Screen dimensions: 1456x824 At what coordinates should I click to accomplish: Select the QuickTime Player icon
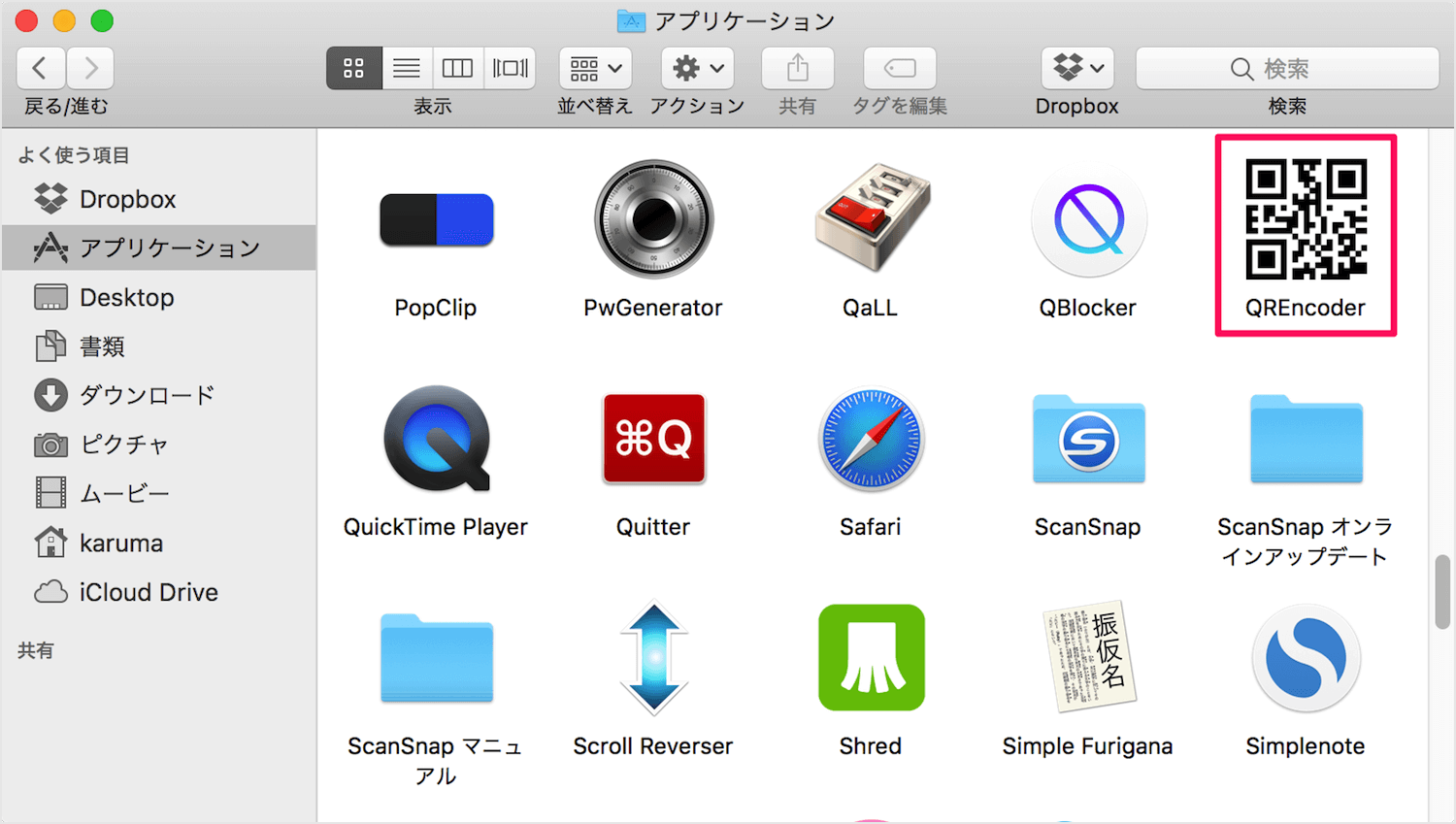(x=436, y=439)
